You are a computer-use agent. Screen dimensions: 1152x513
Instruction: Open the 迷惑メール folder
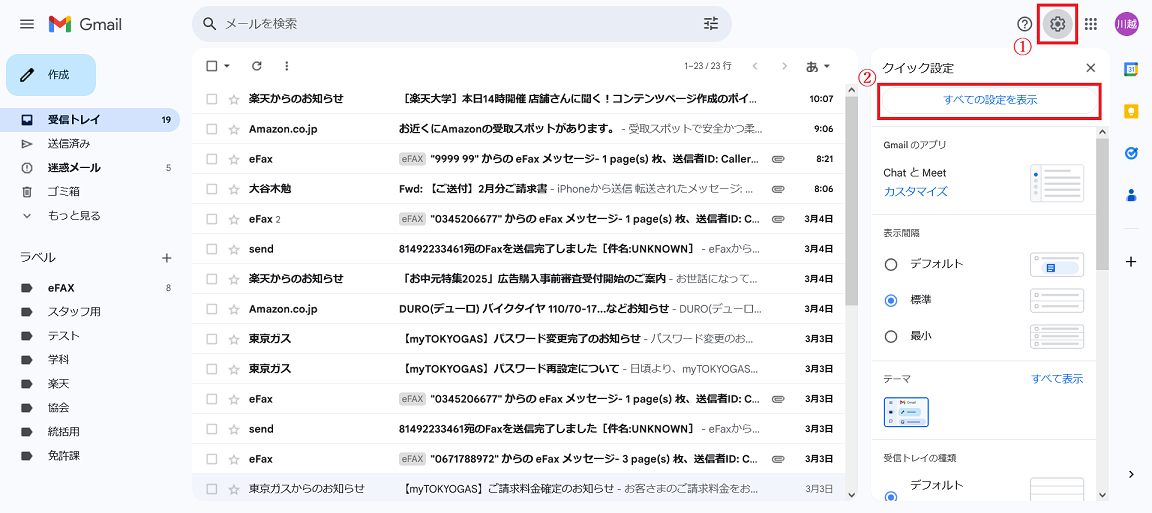point(74,168)
